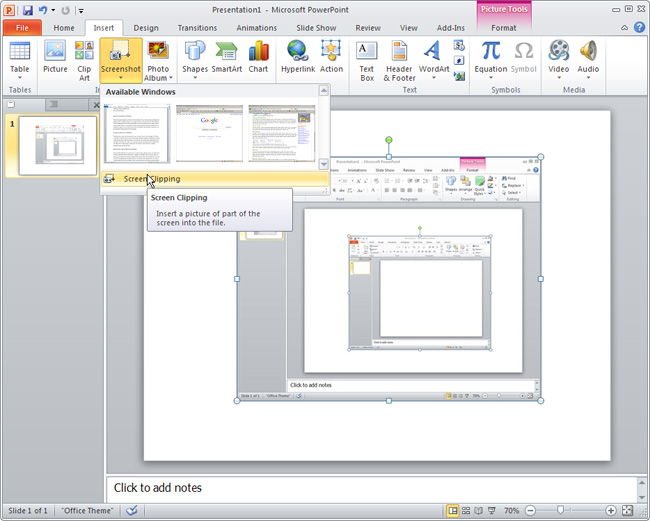This screenshot has width=650, height=521.
Task: Click the 70% zoom level button
Action: (512, 510)
